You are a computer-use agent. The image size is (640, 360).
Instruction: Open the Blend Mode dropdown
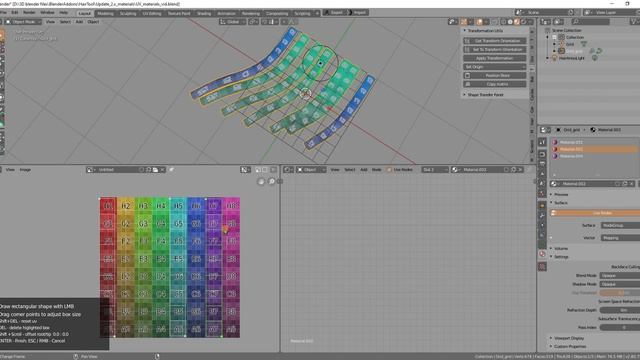(620, 276)
